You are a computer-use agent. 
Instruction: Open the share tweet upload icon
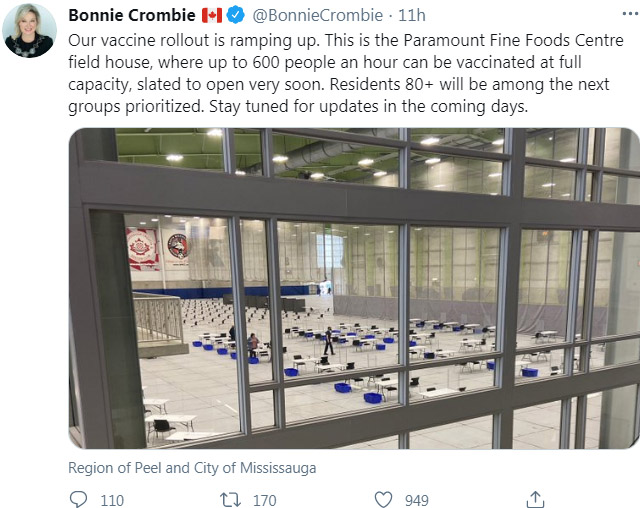535,499
